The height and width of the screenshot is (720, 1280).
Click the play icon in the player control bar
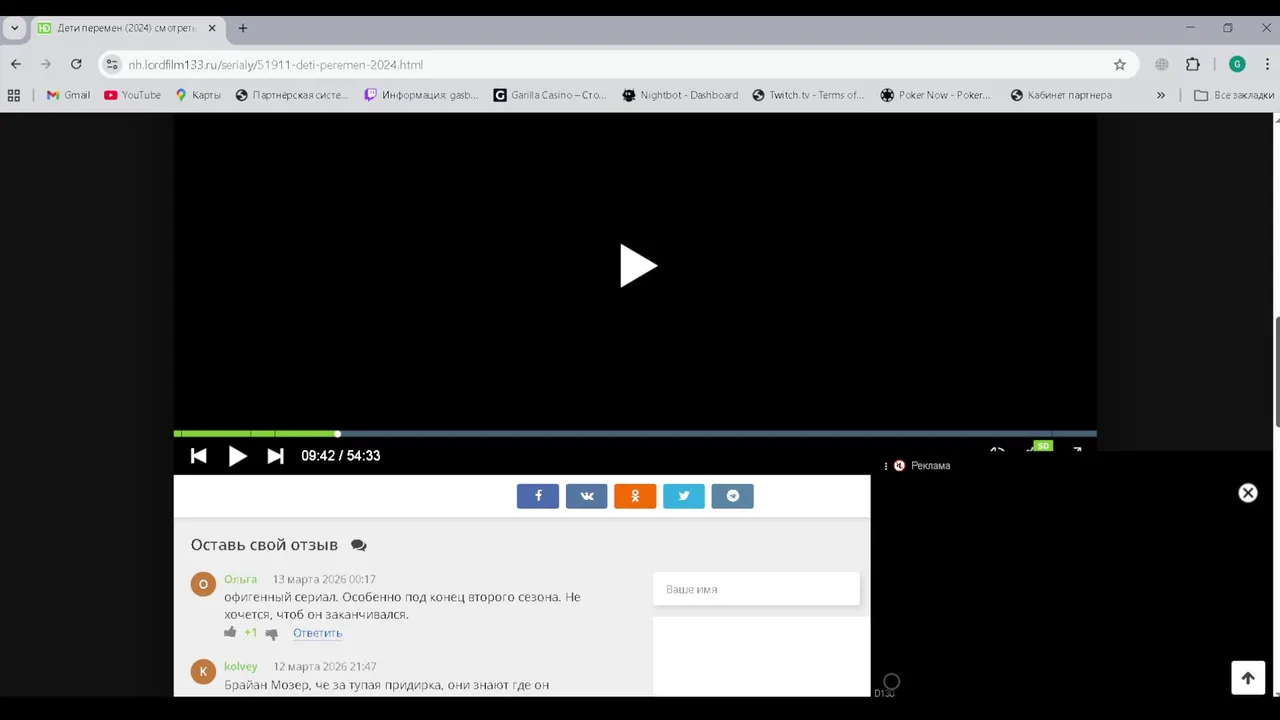click(237, 456)
